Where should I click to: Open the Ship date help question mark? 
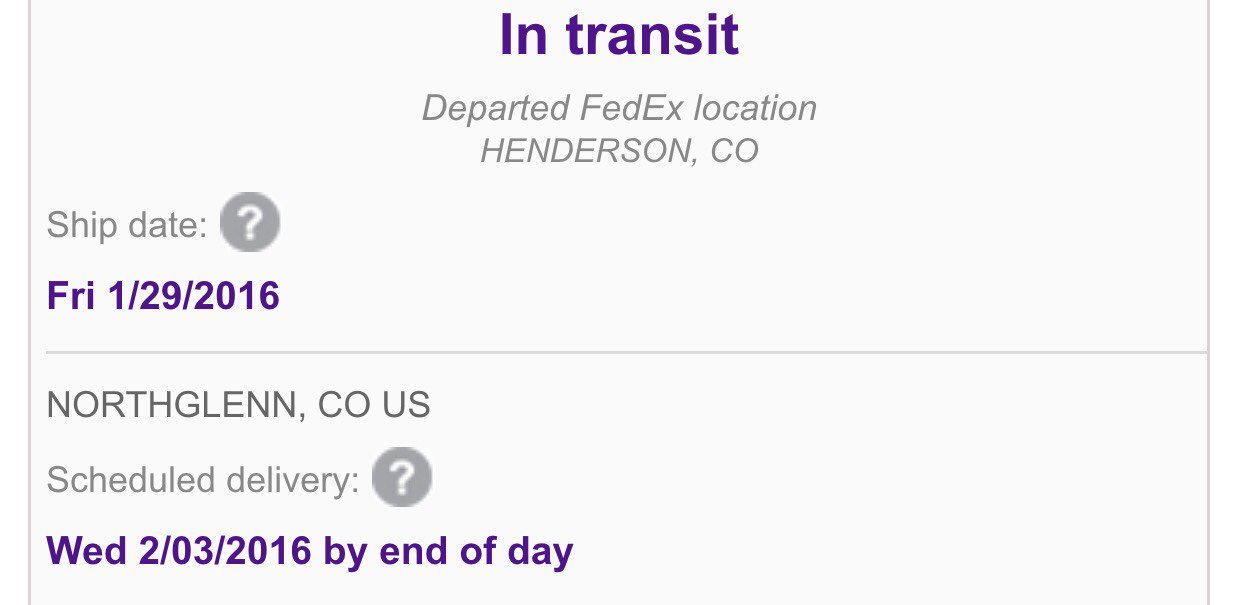(x=250, y=222)
